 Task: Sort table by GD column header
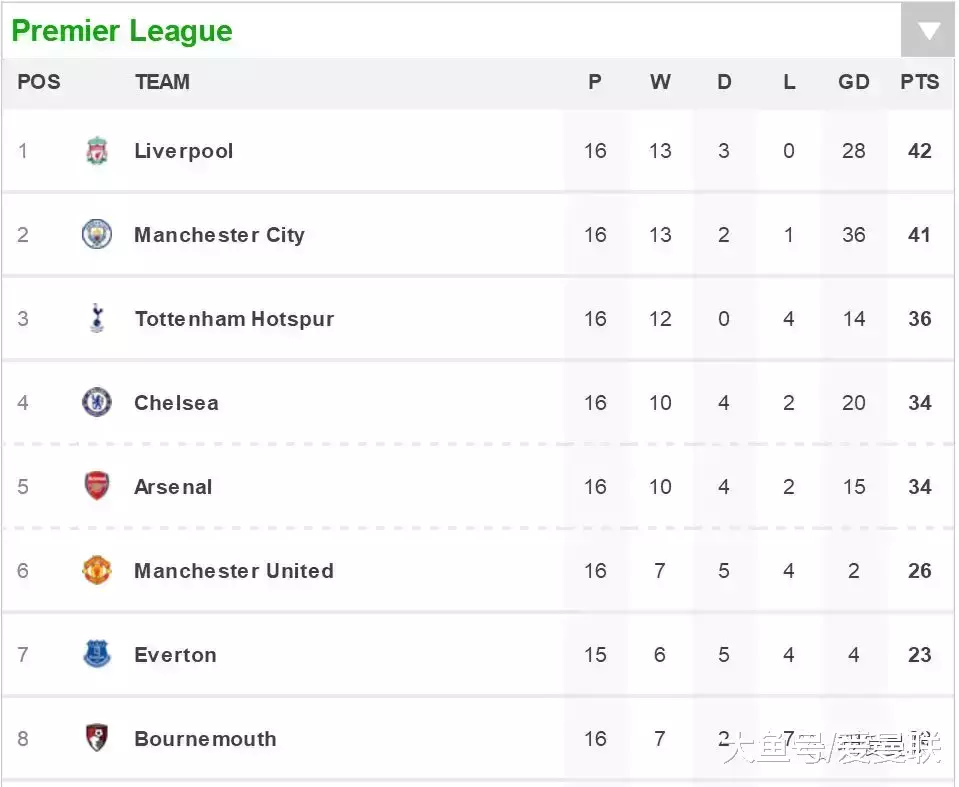(x=854, y=82)
